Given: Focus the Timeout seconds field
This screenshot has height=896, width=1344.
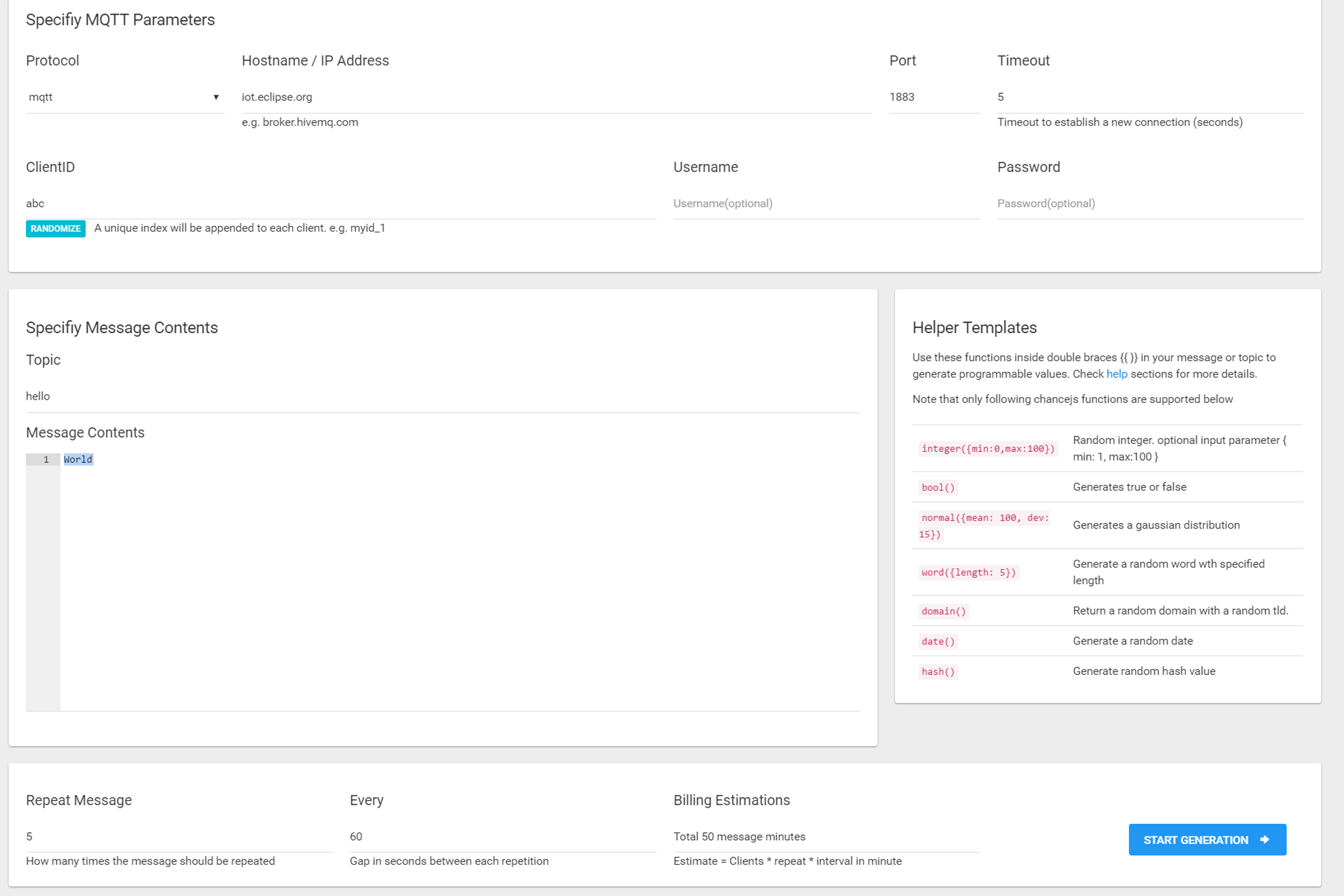Looking at the screenshot, I should 1149,97.
